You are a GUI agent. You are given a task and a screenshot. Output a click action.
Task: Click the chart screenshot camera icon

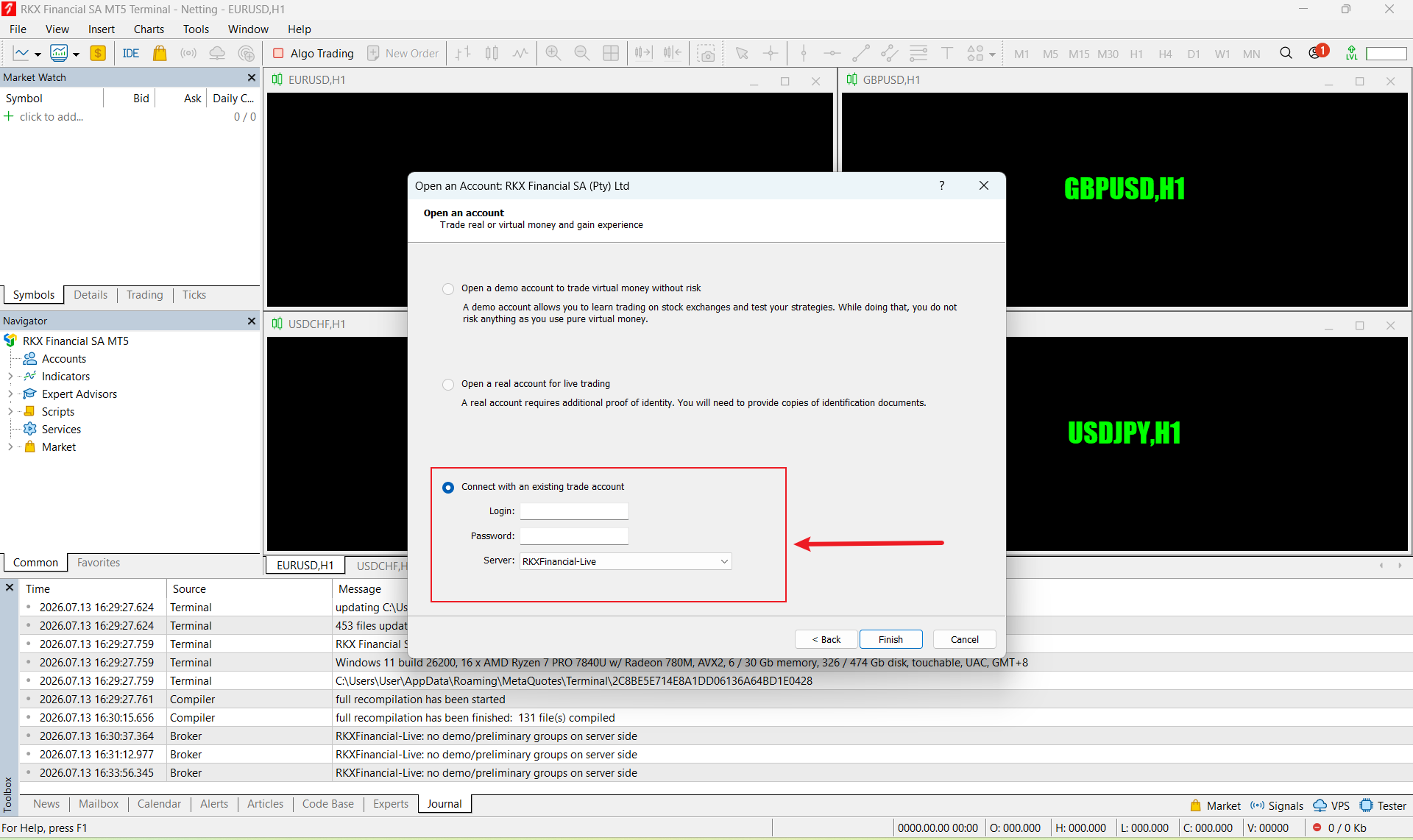pyautogui.click(x=706, y=53)
